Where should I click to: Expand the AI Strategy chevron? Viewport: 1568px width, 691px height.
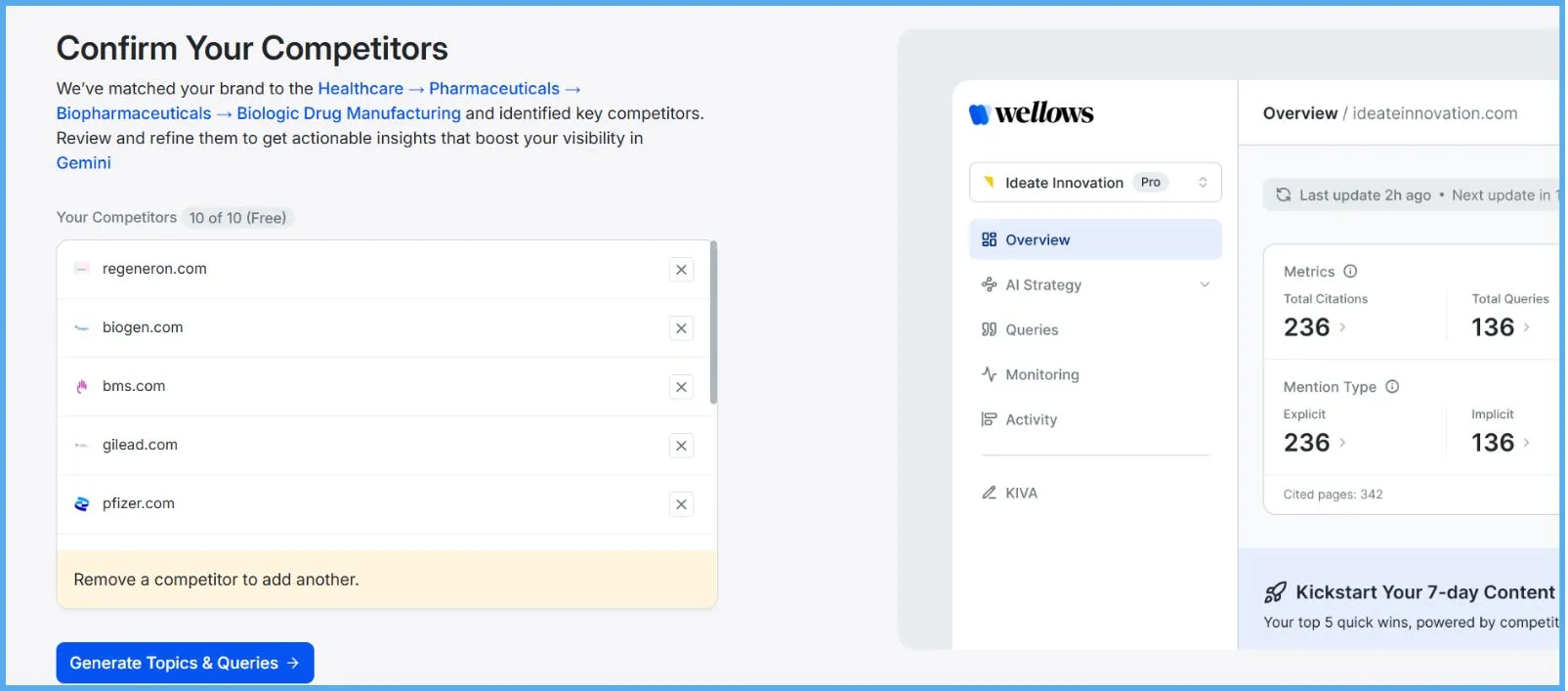coord(1205,284)
